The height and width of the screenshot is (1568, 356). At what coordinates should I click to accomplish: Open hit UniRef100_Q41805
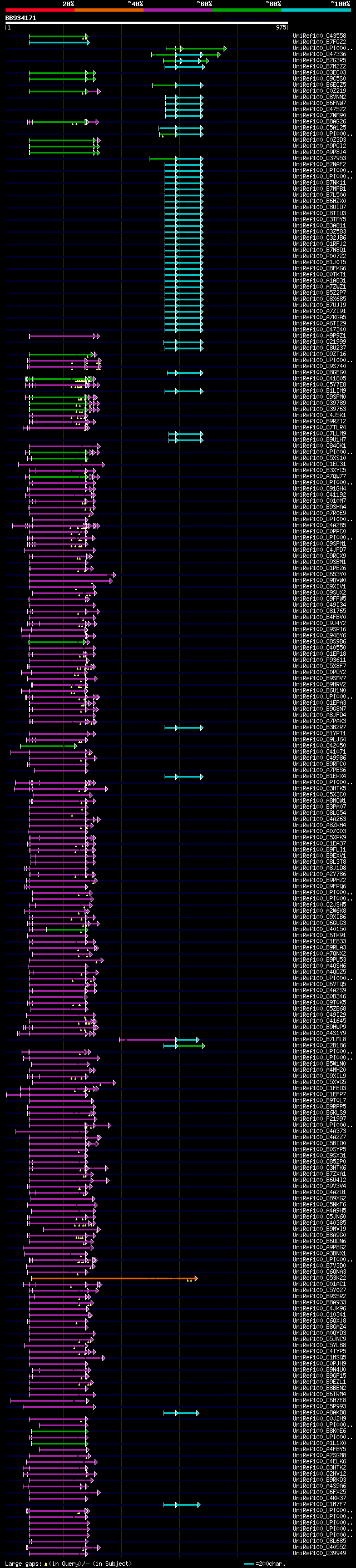pos(319,379)
